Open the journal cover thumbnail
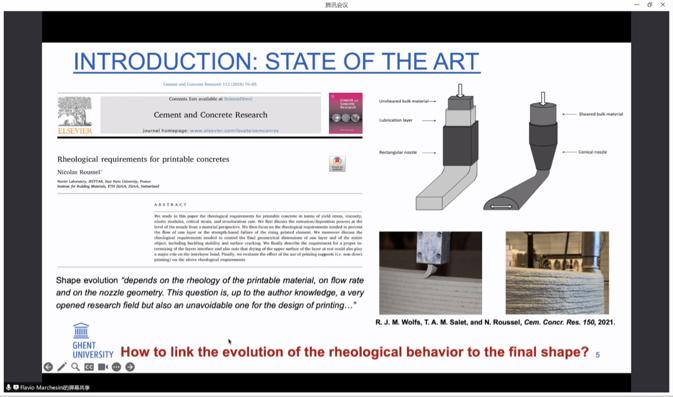Image resolution: width=673 pixels, height=397 pixels. [346, 113]
